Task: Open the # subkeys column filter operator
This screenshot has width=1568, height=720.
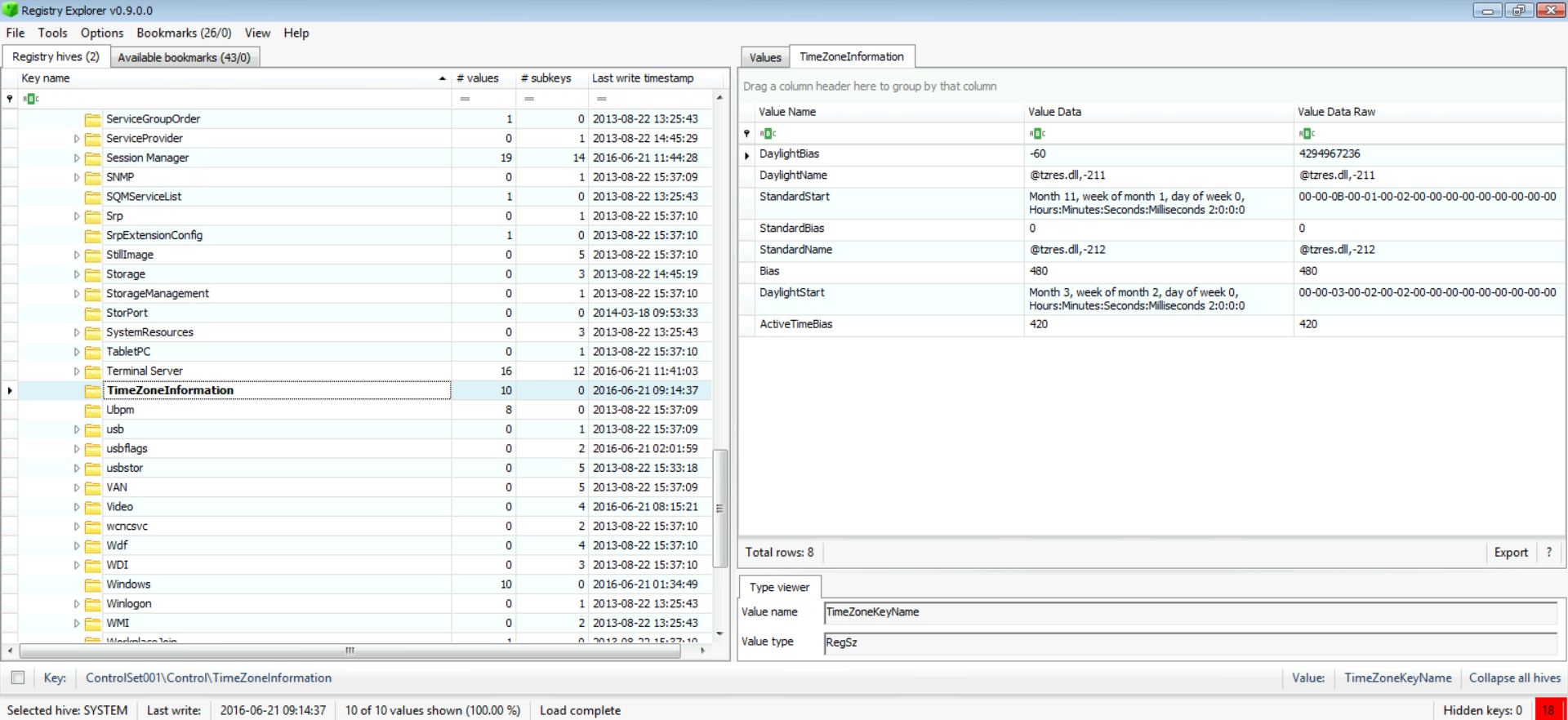Action: [529, 99]
